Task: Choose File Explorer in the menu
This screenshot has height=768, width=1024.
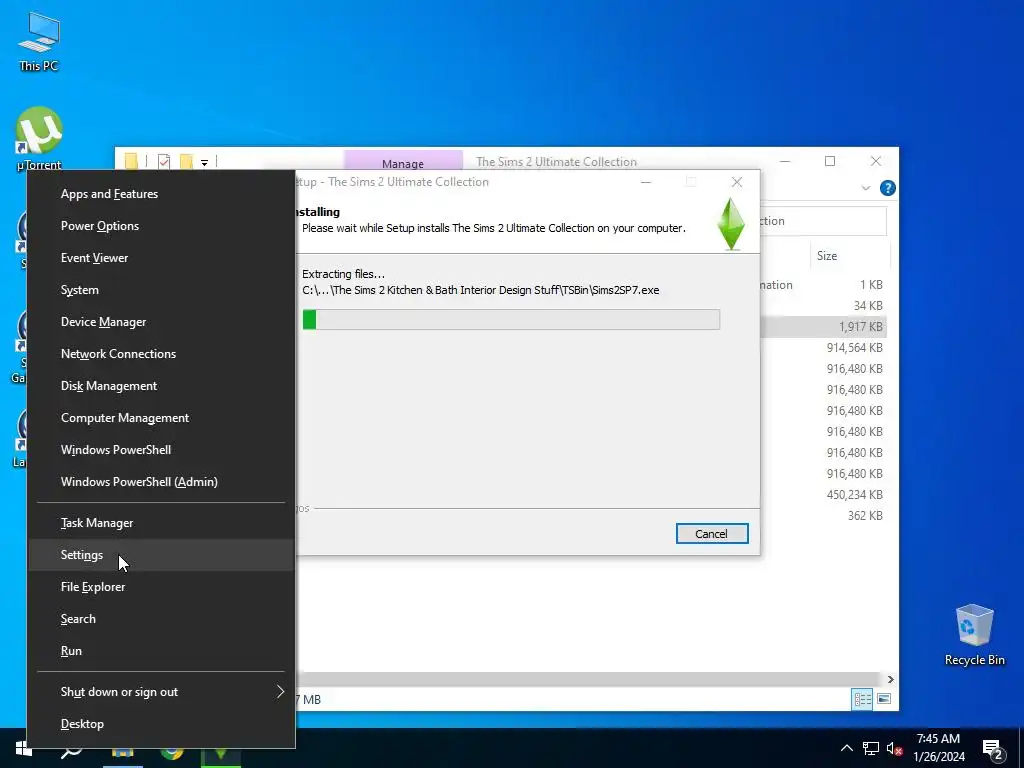Action: click(x=161, y=587)
